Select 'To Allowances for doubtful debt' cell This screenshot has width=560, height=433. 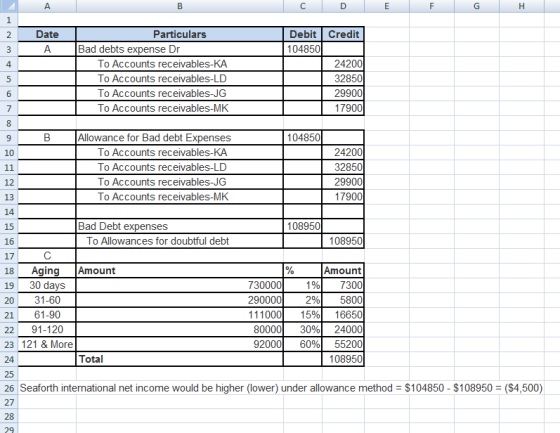[180, 241]
